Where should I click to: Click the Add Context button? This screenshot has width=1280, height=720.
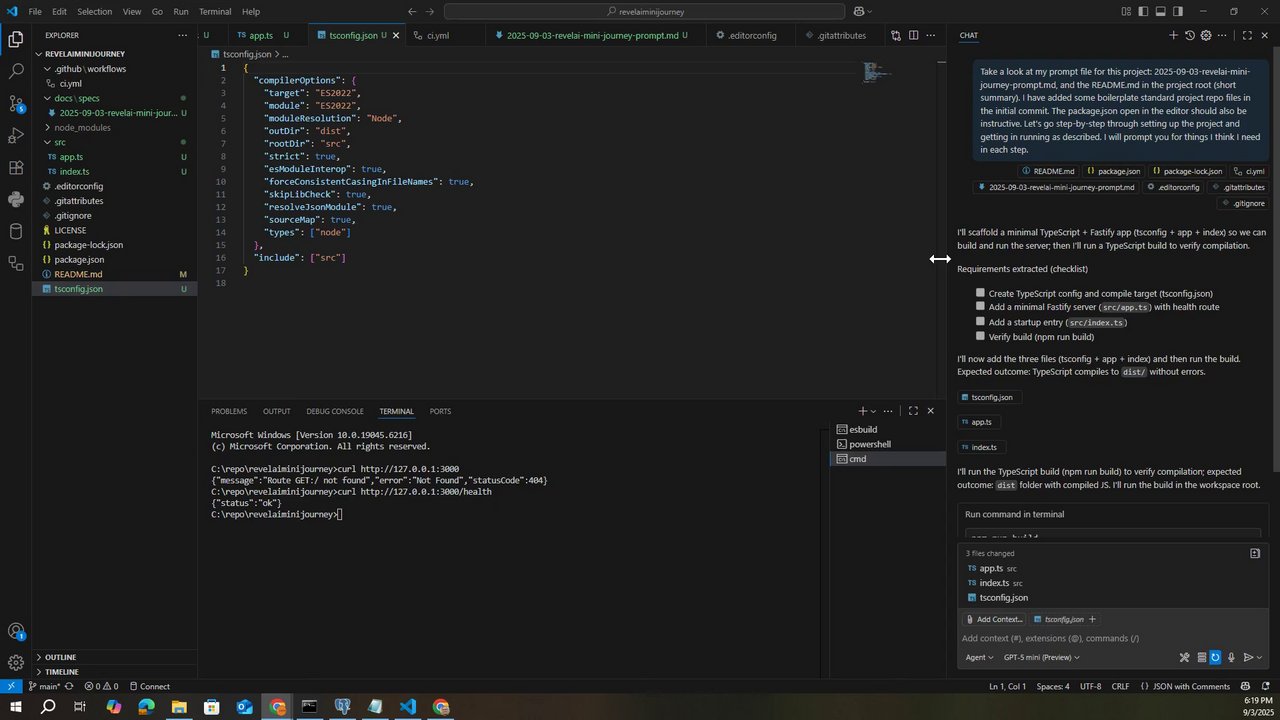[x=994, y=619]
